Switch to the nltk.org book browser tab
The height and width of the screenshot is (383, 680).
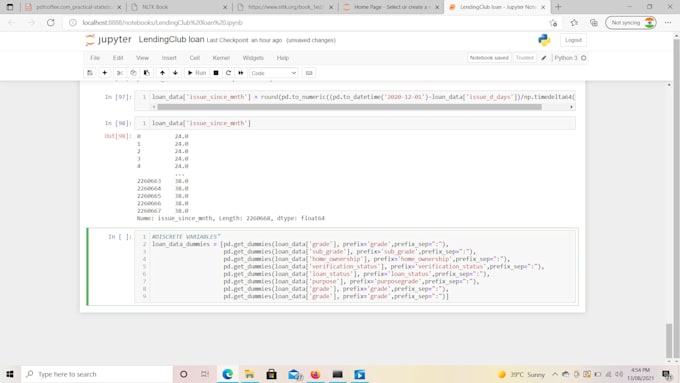click(285, 7)
